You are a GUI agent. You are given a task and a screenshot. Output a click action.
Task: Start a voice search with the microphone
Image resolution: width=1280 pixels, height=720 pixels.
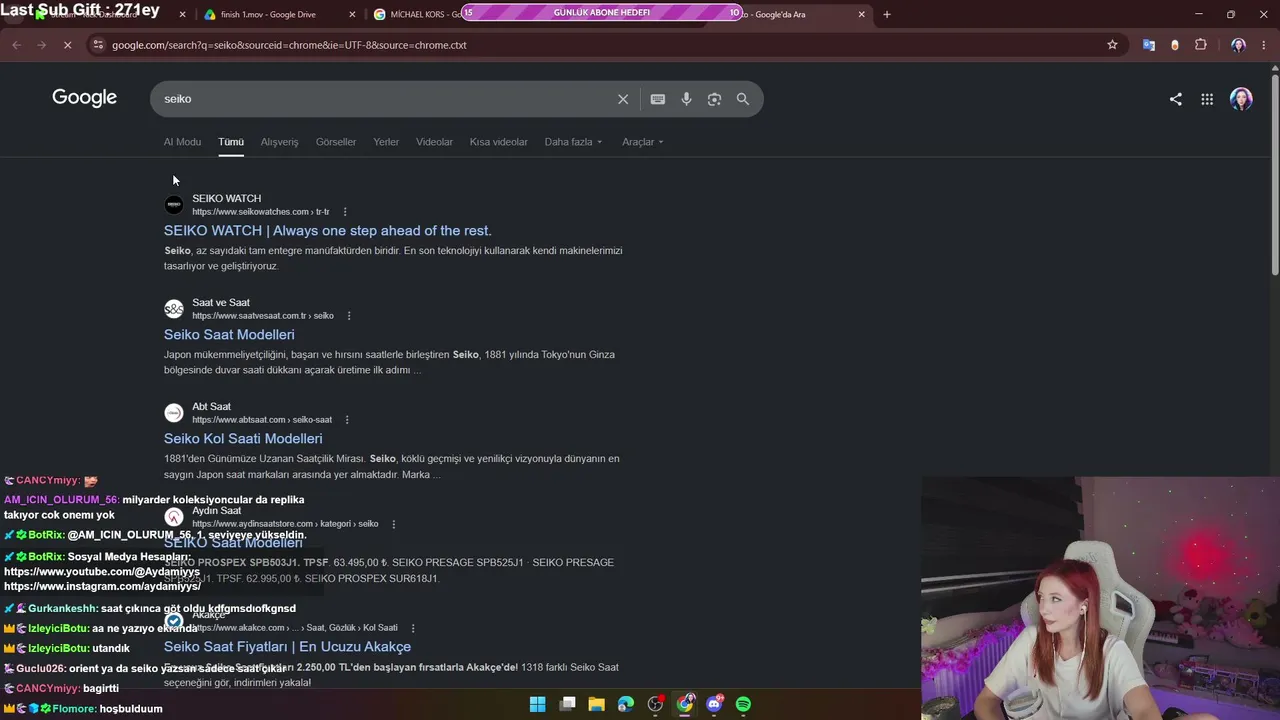coord(686,99)
